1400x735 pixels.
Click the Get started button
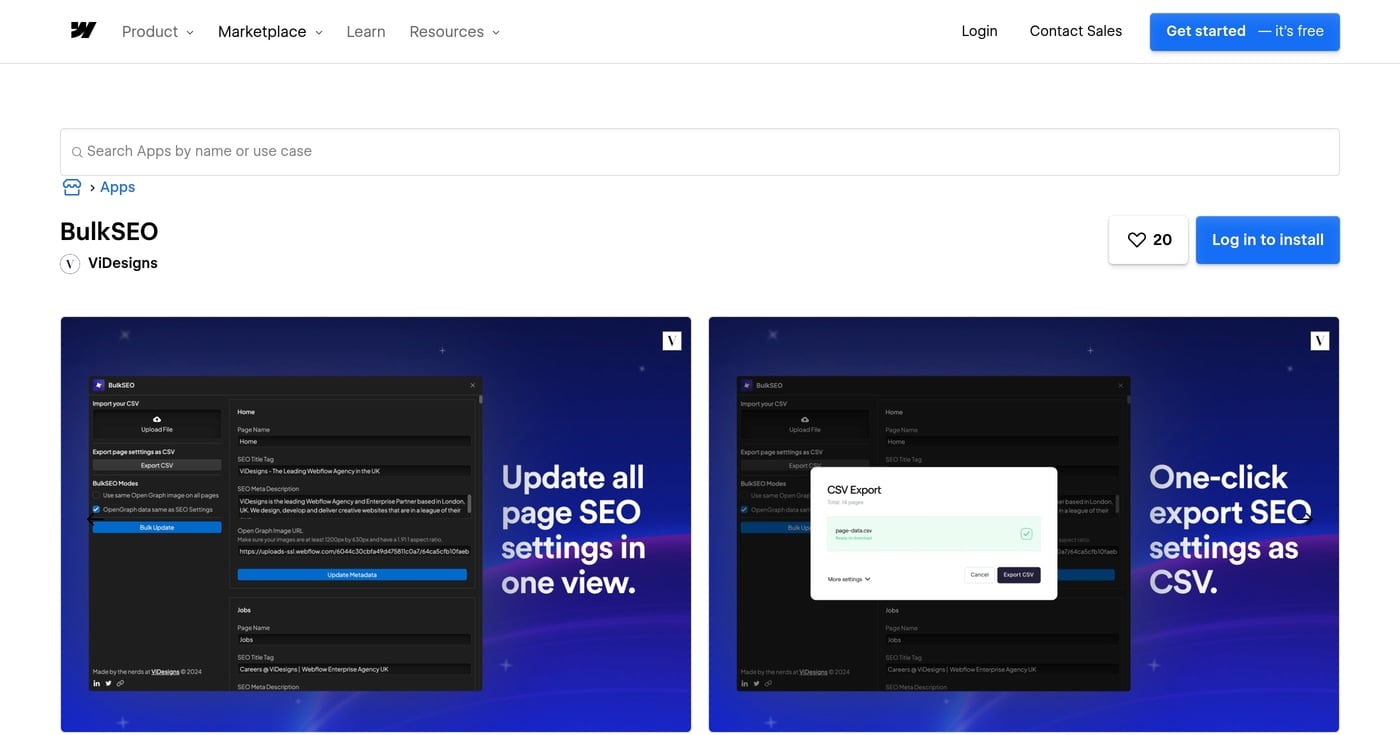click(x=1244, y=31)
